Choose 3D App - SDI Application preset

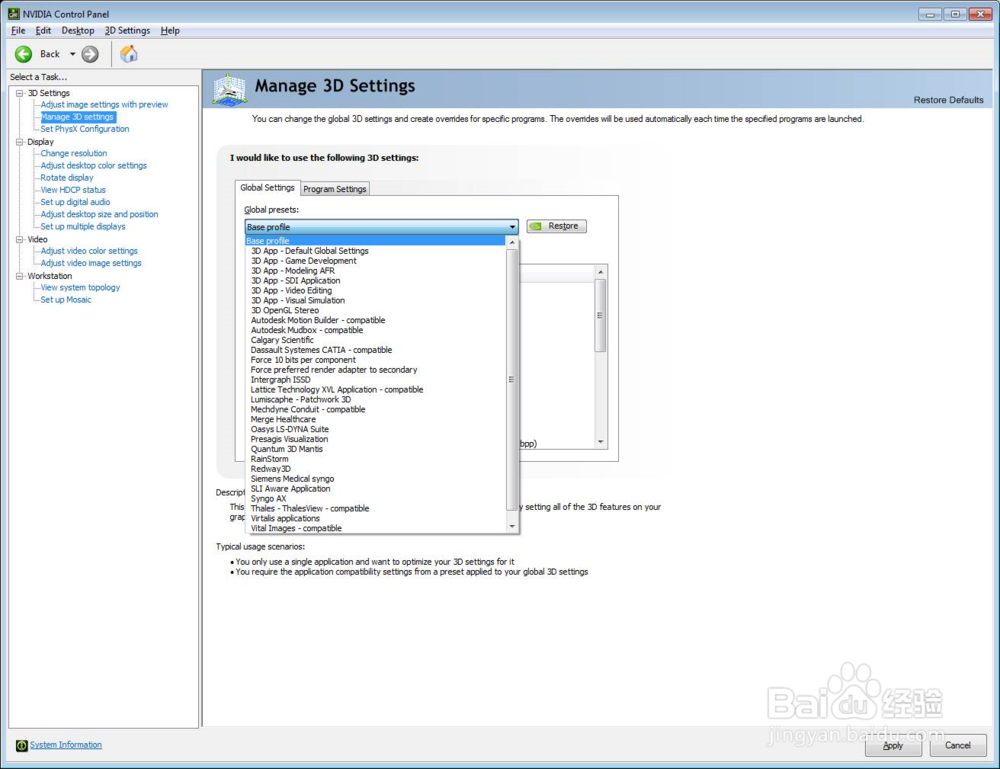pyautogui.click(x=295, y=281)
